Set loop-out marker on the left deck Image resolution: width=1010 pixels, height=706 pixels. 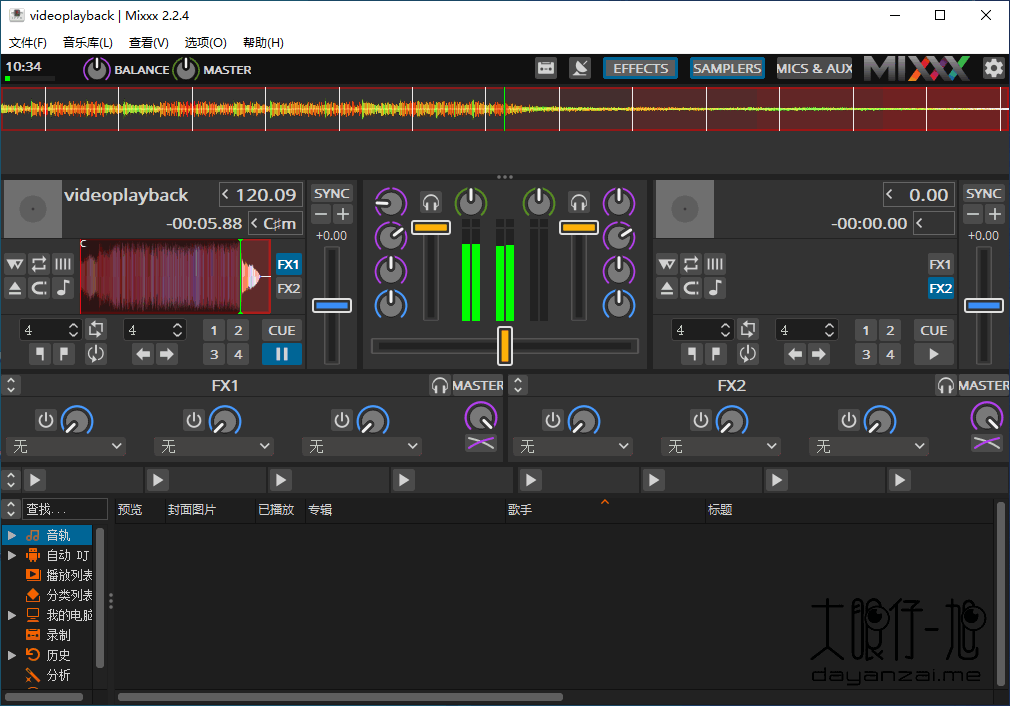(x=63, y=354)
